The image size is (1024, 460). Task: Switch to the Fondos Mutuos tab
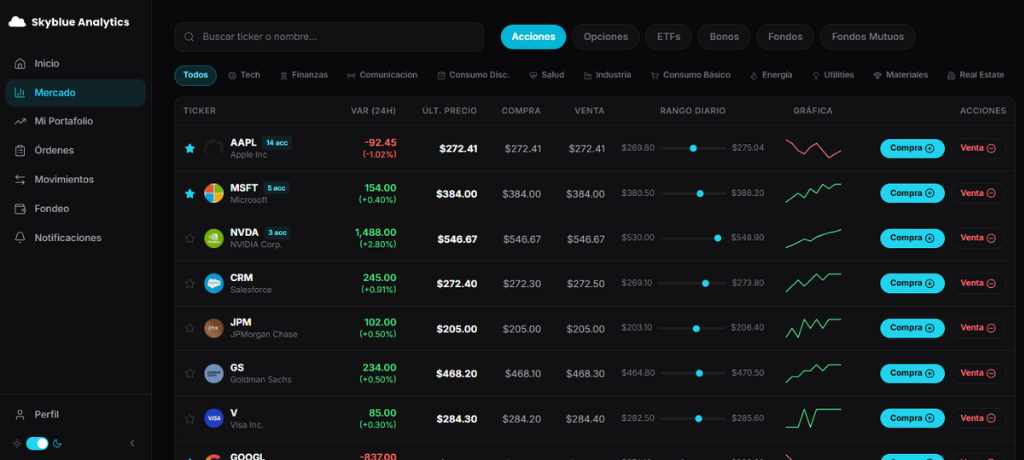(x=867, y=37)
